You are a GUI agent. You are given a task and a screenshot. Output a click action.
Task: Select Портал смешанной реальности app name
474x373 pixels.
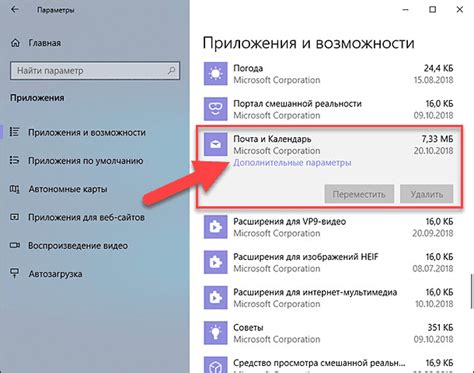[297, 104]
